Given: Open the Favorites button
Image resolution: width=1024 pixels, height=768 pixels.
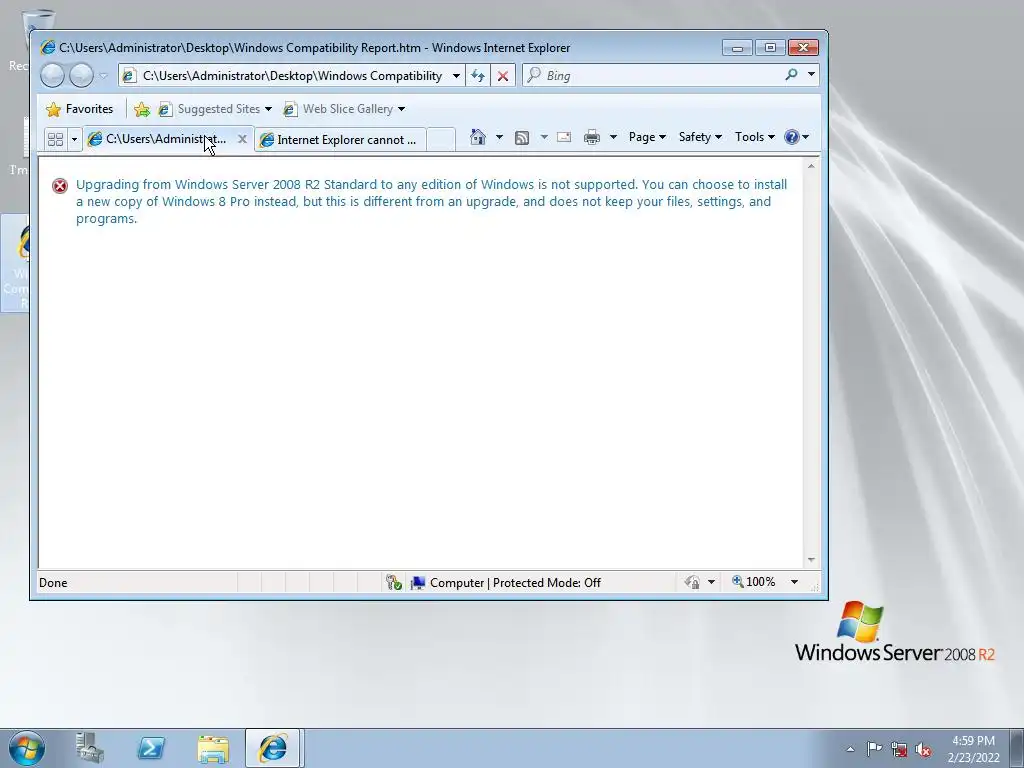Looking at the screenshot, I should click(80, 109).
